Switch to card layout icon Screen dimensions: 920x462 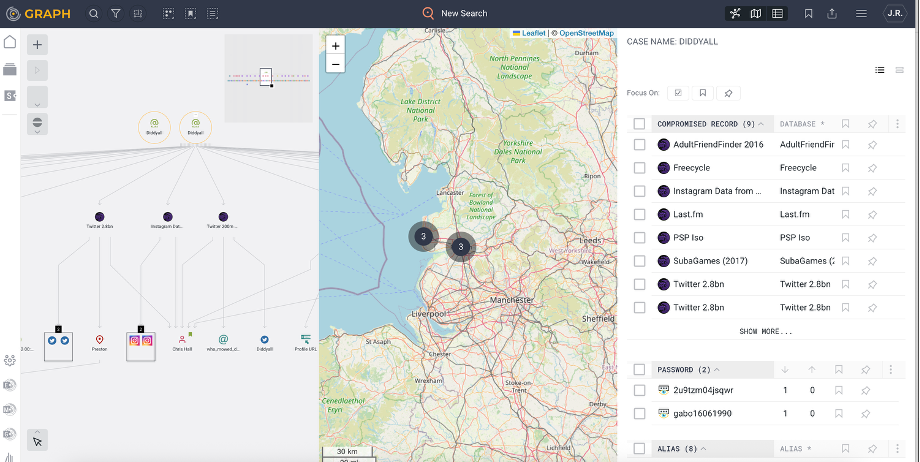click(899, 70)
